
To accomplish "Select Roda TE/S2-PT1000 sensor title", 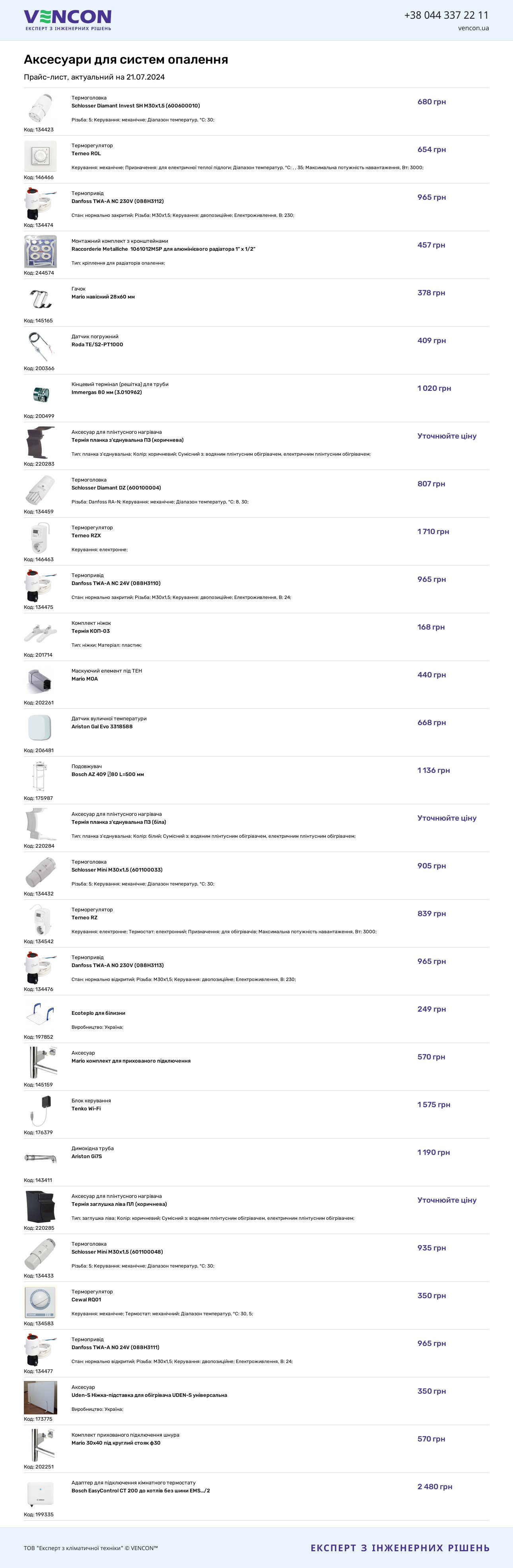I will (x=97, y=345).
